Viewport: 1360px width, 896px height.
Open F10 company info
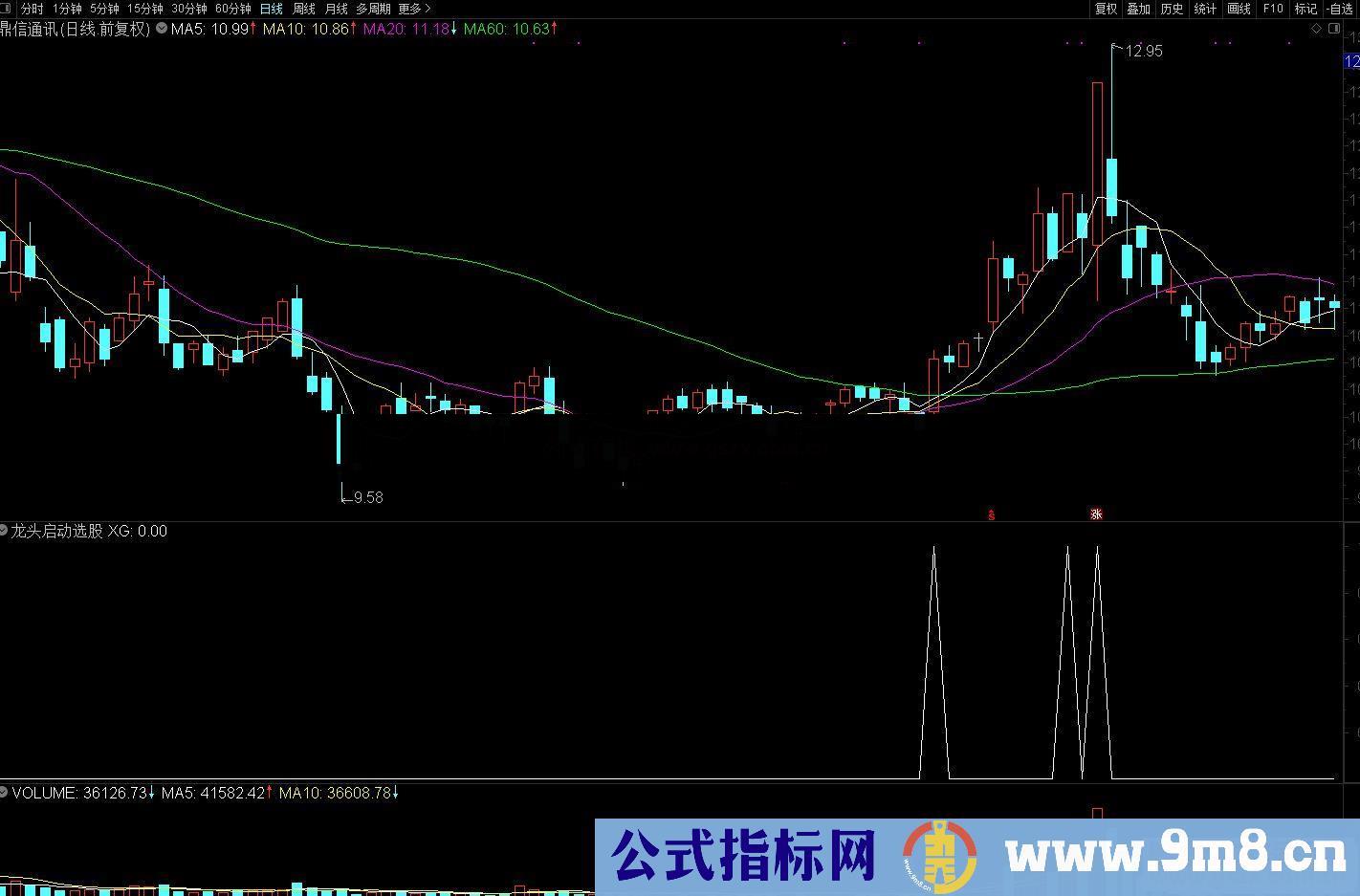1272,9
